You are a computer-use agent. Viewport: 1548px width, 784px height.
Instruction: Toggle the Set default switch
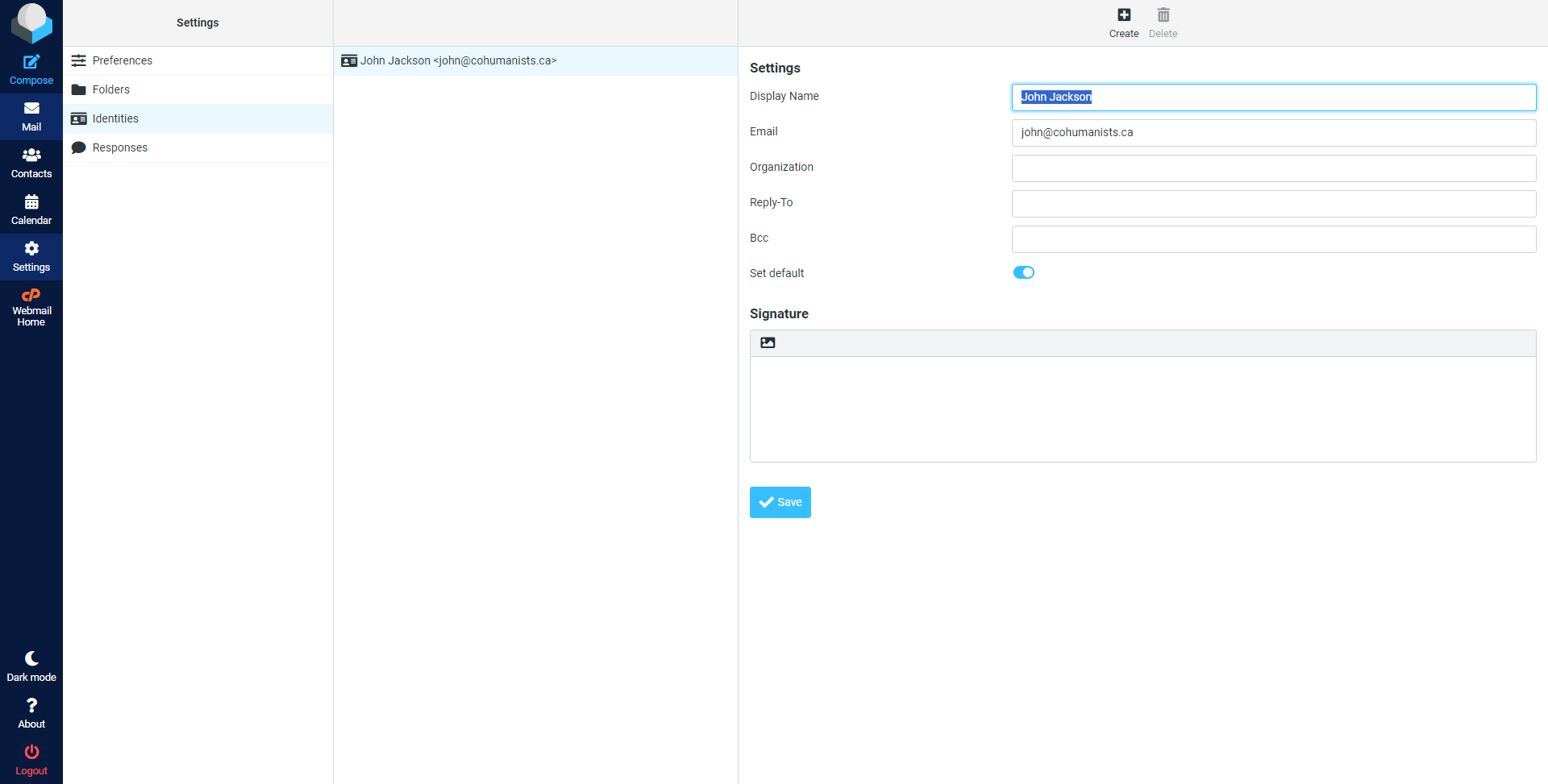1024,272
